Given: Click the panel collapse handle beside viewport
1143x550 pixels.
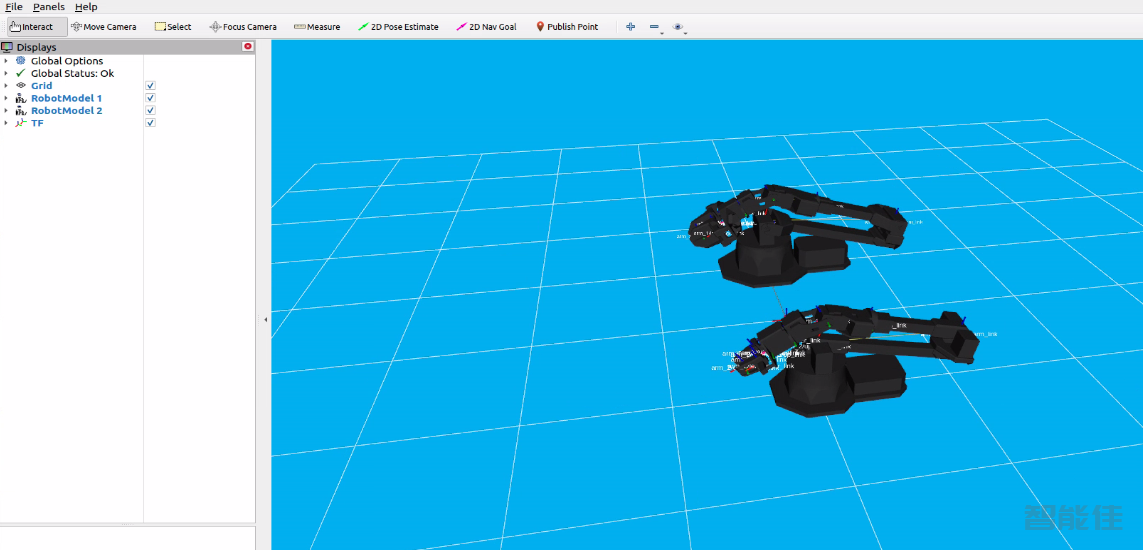Looking at the screenshot, I should coord(265,319).
